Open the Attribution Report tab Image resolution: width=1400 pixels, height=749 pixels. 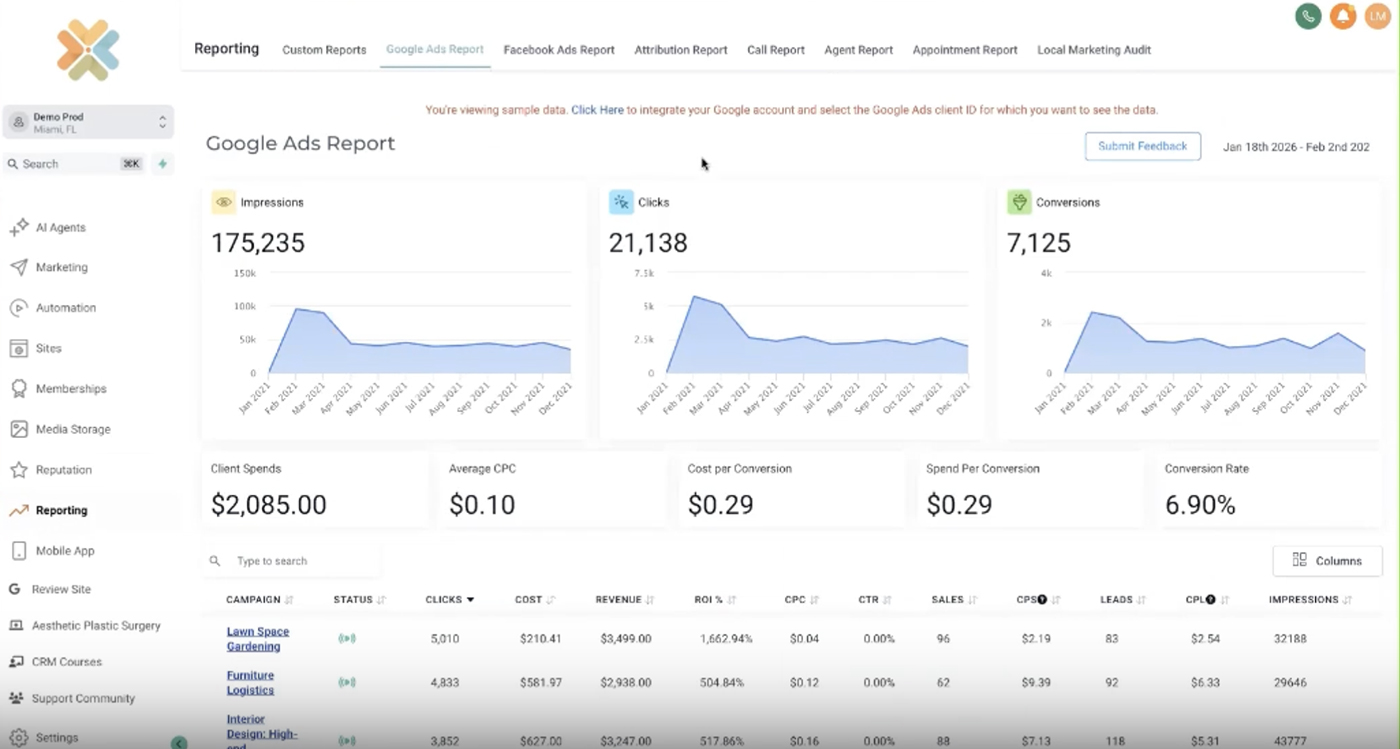[681, 50]
